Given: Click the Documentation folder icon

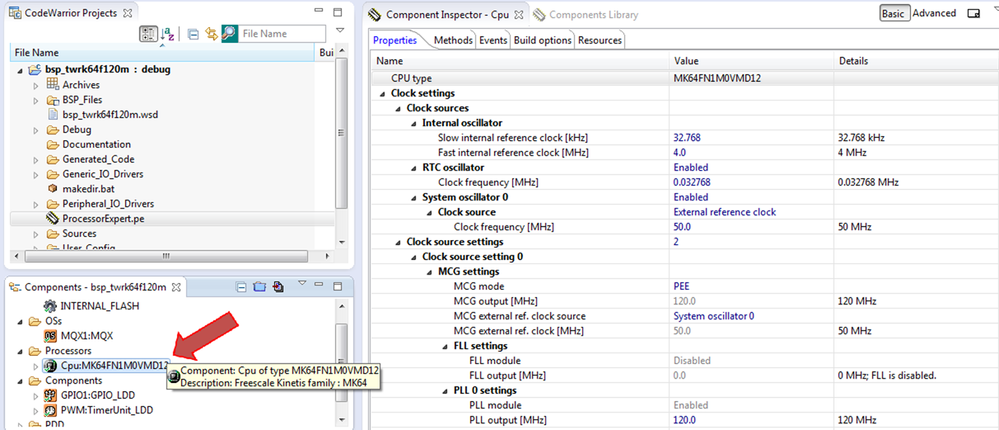Looking at the screenshot, I should 53,144.
